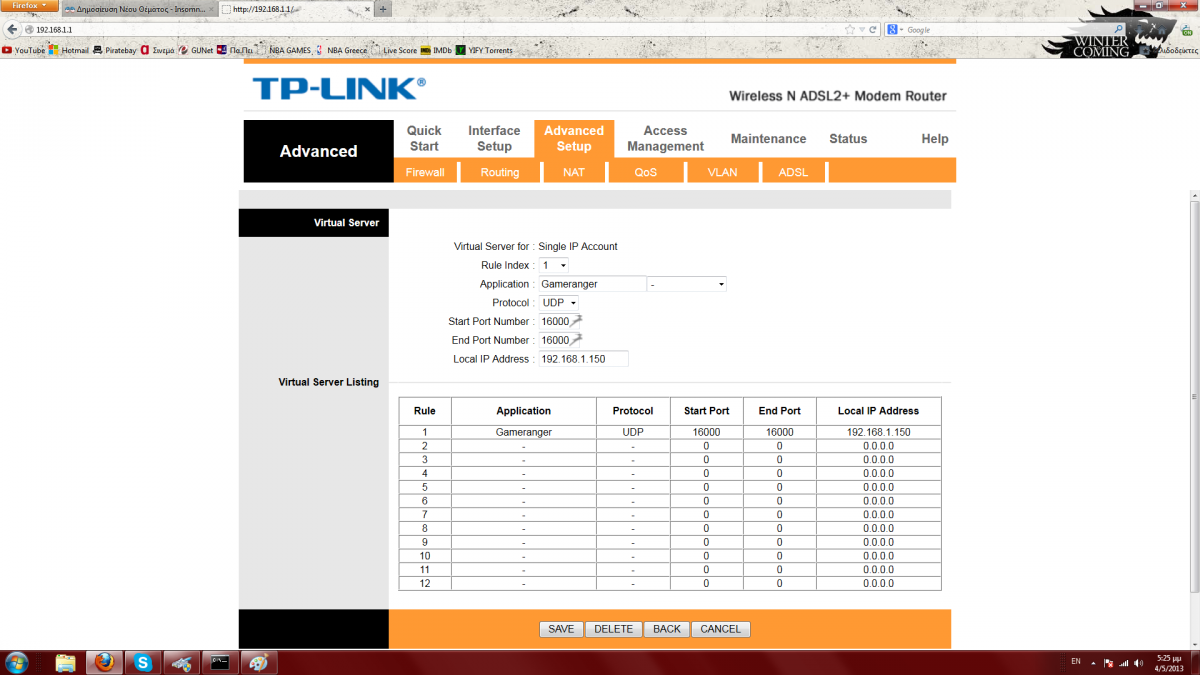This screenshot has width=1200, height=675.
Task: Click the Firefox taskbar icon
Action: click(104, 662)
